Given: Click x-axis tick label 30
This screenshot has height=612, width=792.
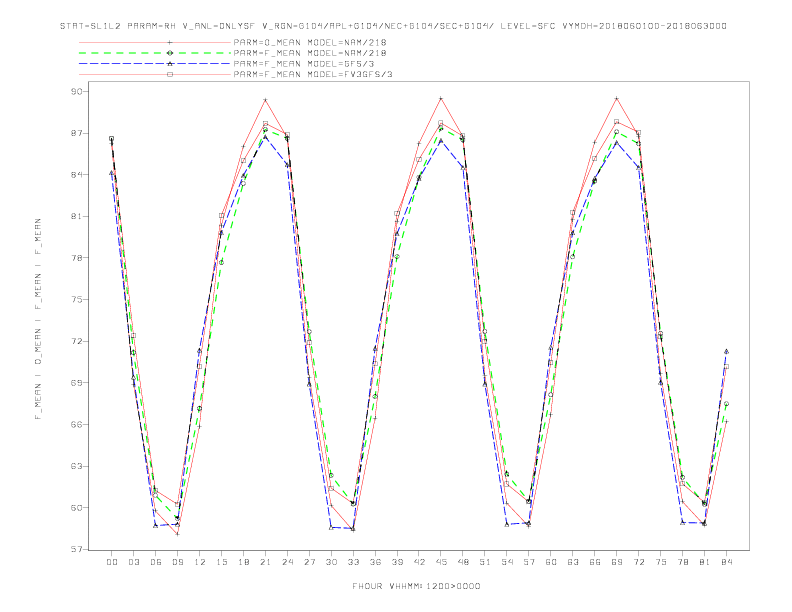Looking at the screenshot, I should pos(331,562).
